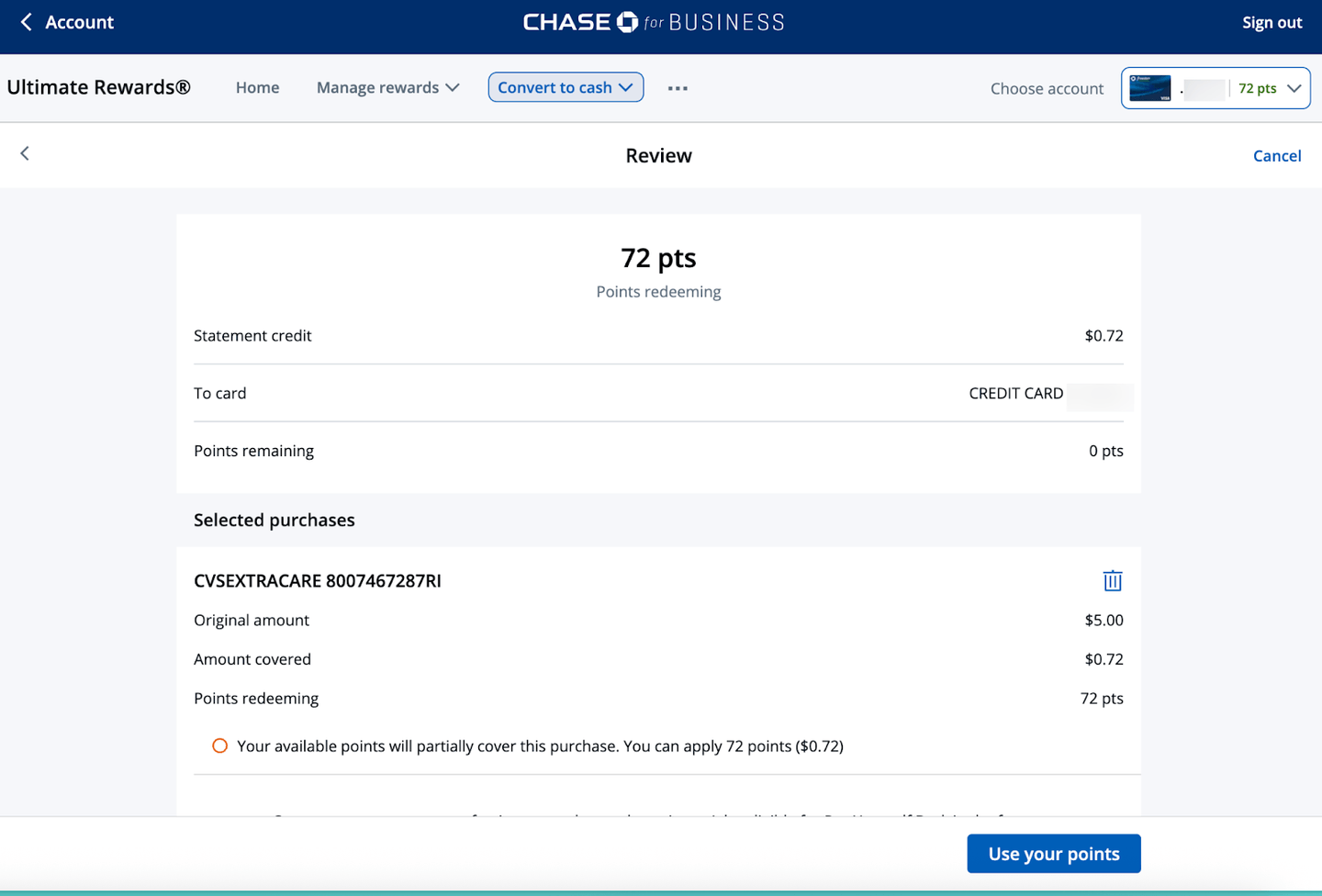Viewport: 1322px width, 896px height.
Task: Open the three-dot more options menu
Action: pos(678,88)
